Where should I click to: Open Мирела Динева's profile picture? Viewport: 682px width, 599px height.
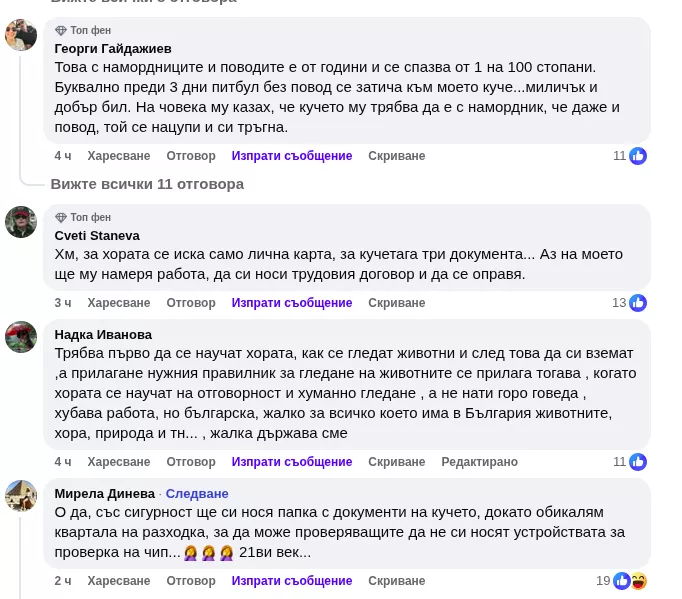coord(21,496)
